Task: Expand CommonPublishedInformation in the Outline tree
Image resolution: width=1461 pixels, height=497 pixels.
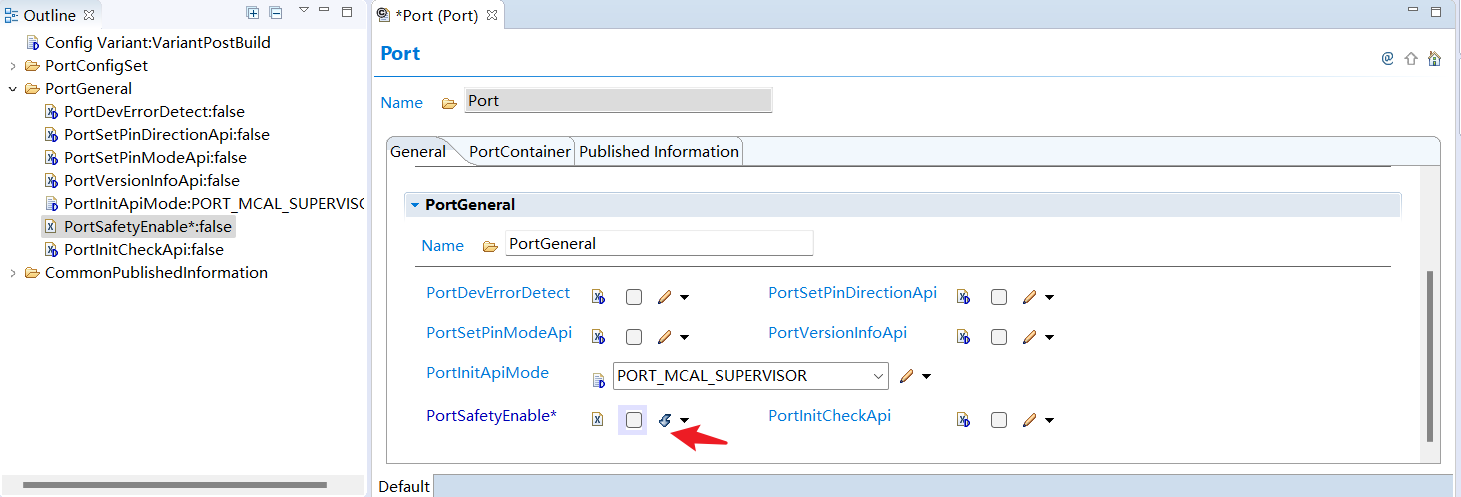Action: click(x=12, y=273)
